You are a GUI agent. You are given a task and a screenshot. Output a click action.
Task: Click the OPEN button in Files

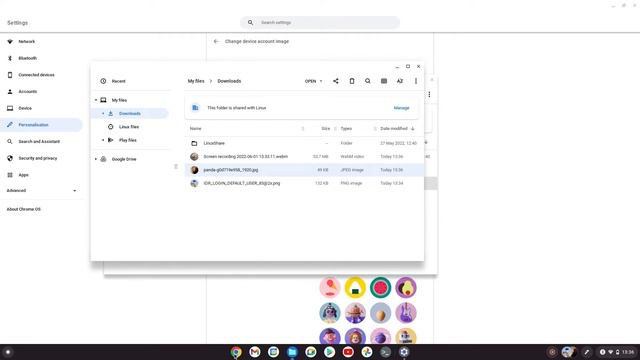[310, 81]
